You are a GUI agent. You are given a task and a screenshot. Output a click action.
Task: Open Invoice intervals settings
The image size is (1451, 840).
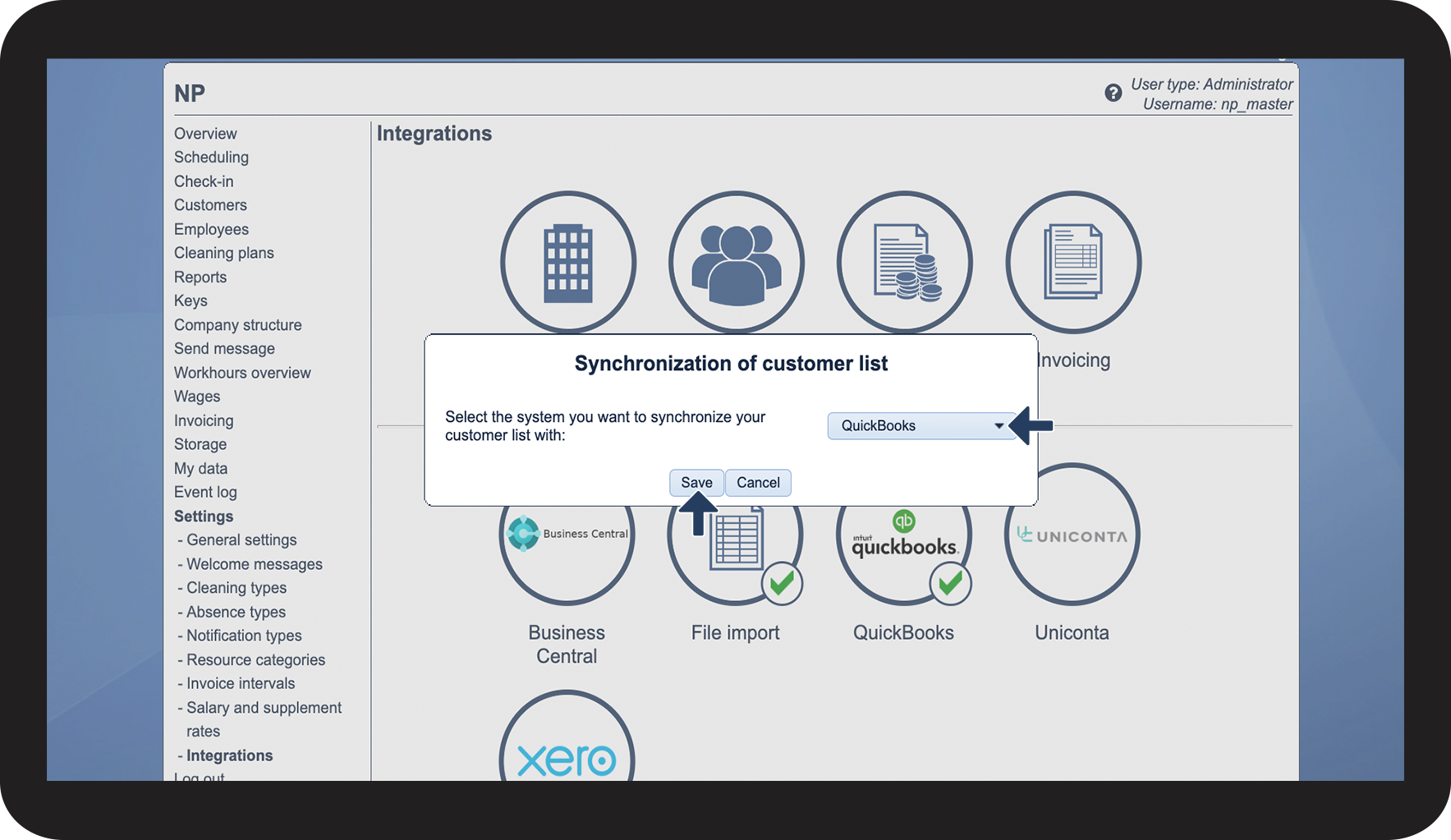pyautogui.click(x=241, y=684)
